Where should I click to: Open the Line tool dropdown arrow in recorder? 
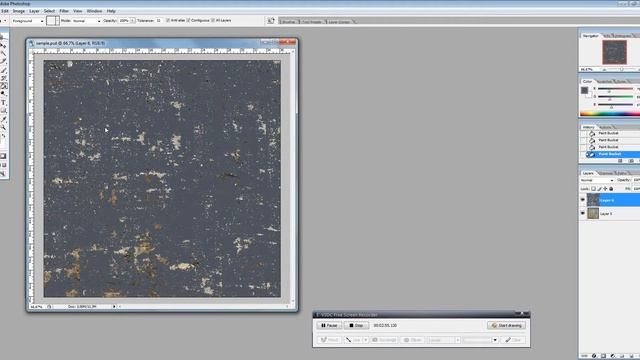(366, 340)
